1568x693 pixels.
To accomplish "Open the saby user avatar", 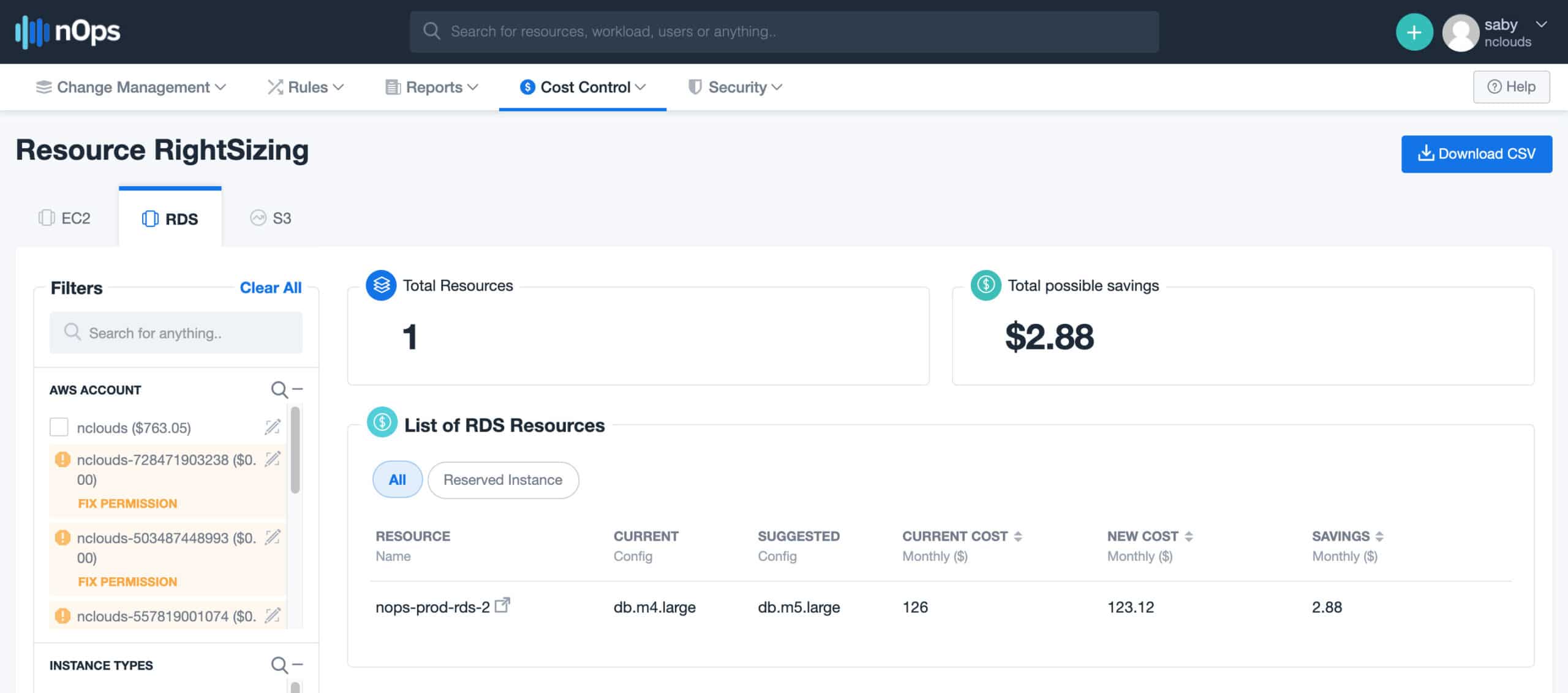I will [1460, 32].
